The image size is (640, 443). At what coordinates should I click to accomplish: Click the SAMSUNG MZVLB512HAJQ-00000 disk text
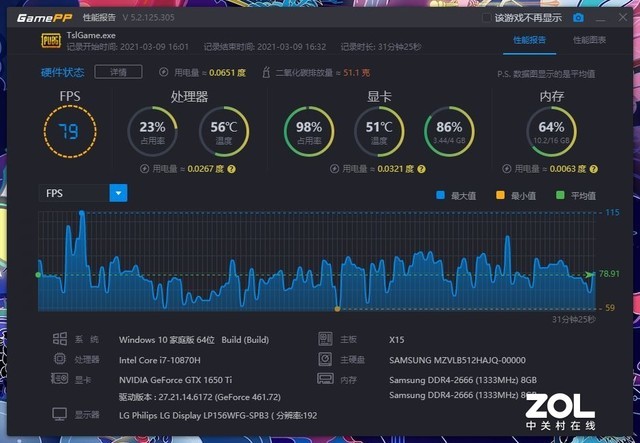pyautogui.click(x=458, y=360)
